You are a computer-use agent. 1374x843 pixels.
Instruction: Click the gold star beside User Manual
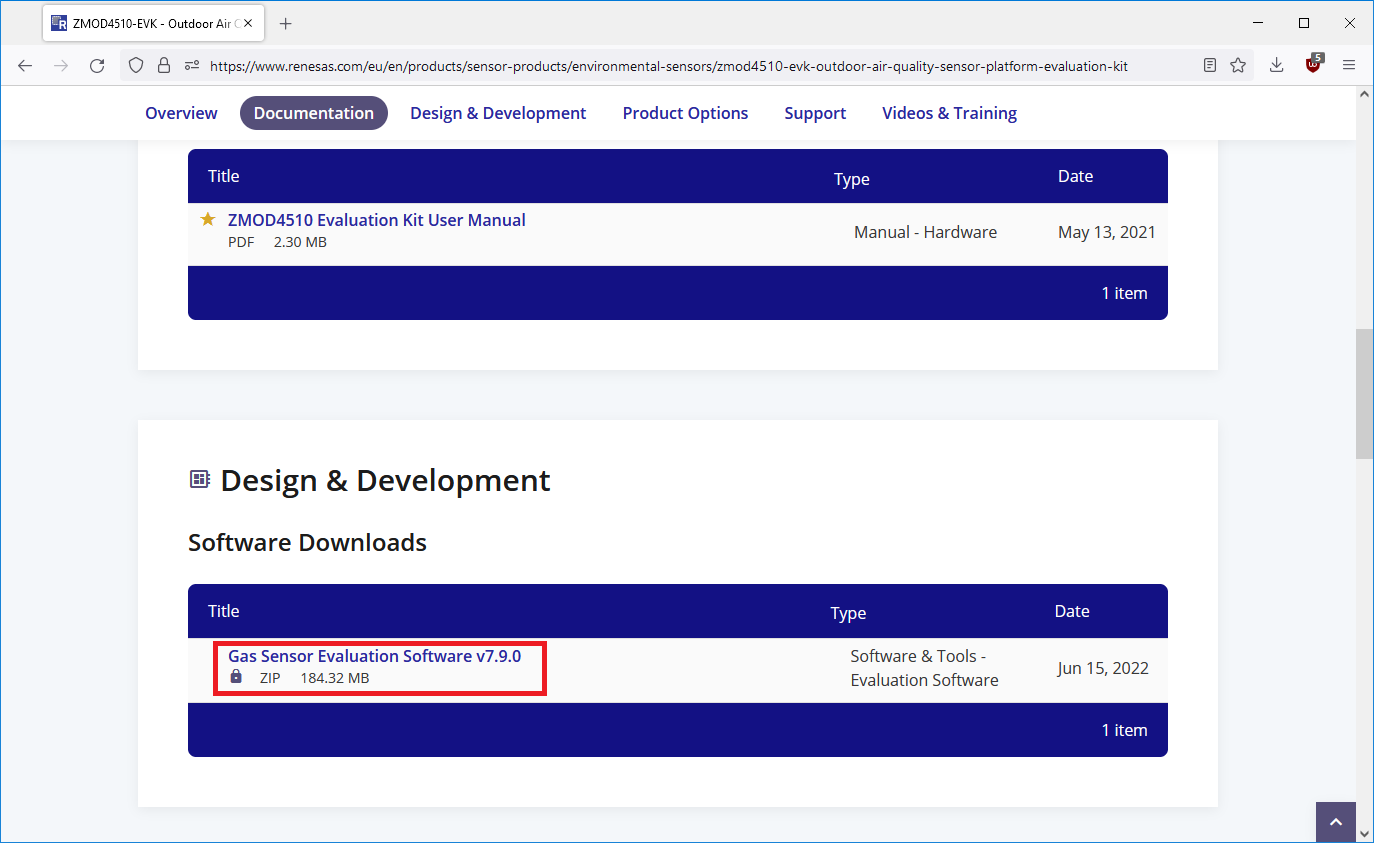pos(208,219)
